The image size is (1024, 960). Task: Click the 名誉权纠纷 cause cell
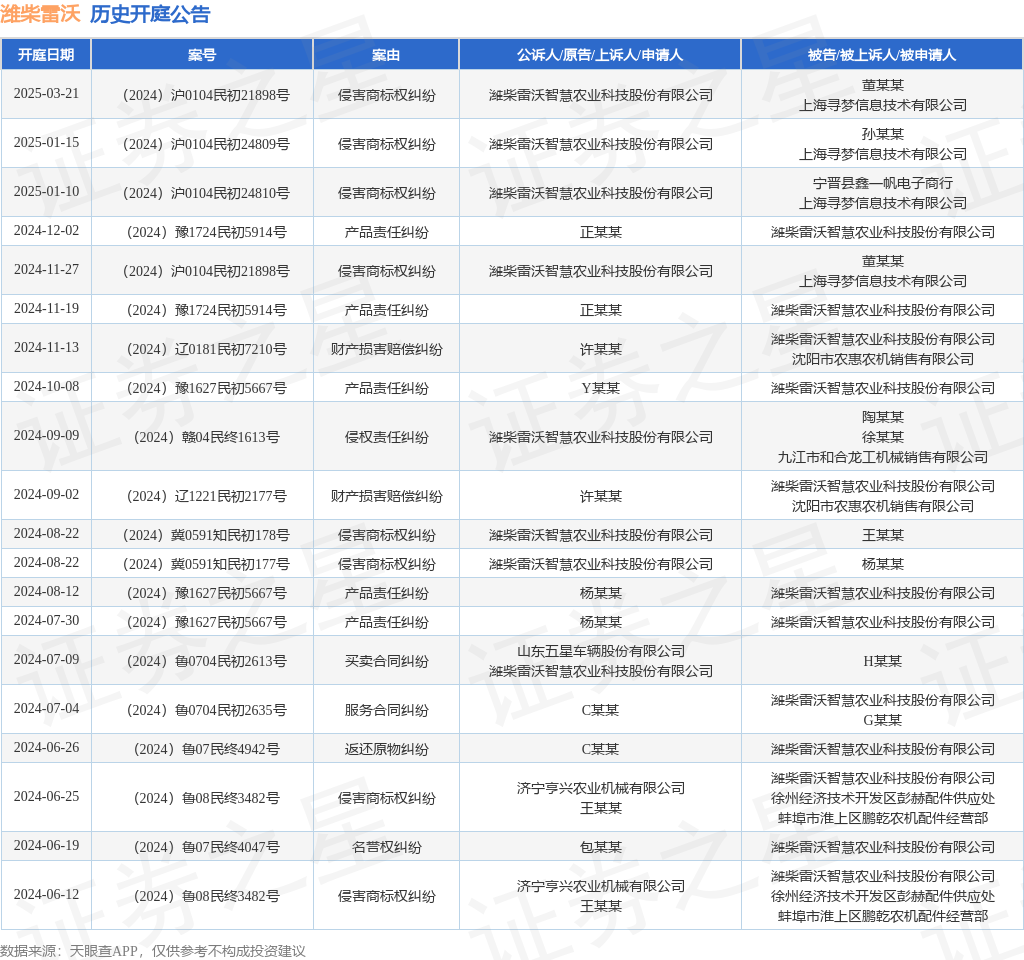coord(387,848)
